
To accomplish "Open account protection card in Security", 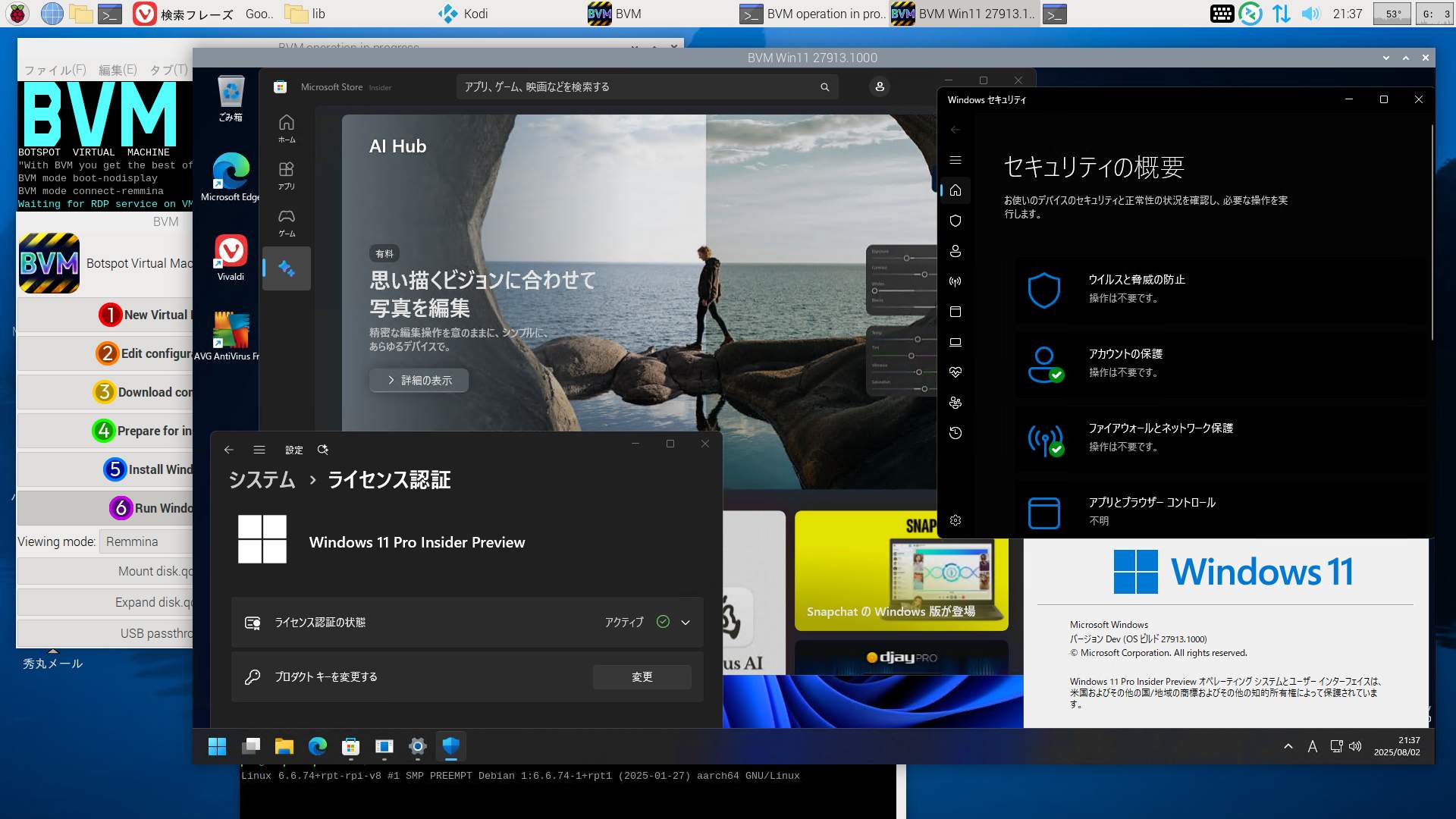I will coord(1221,364).
